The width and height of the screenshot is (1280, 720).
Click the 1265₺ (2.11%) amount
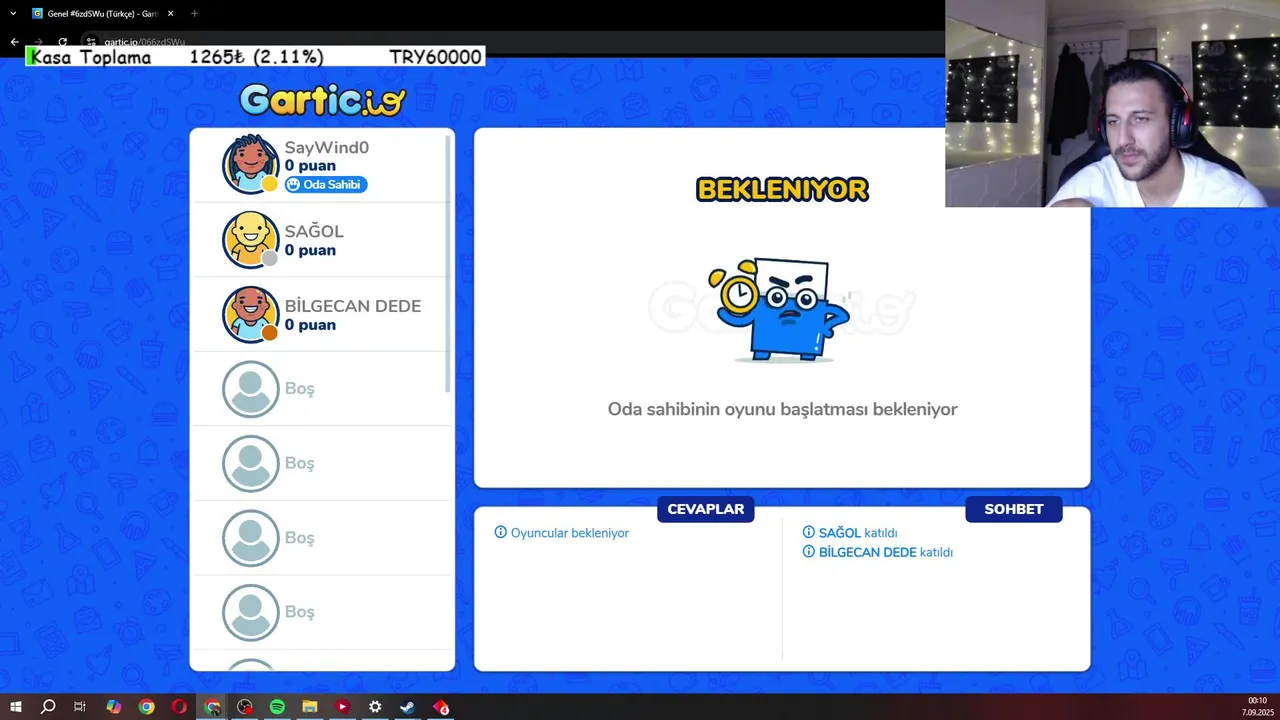pos(257,57)
